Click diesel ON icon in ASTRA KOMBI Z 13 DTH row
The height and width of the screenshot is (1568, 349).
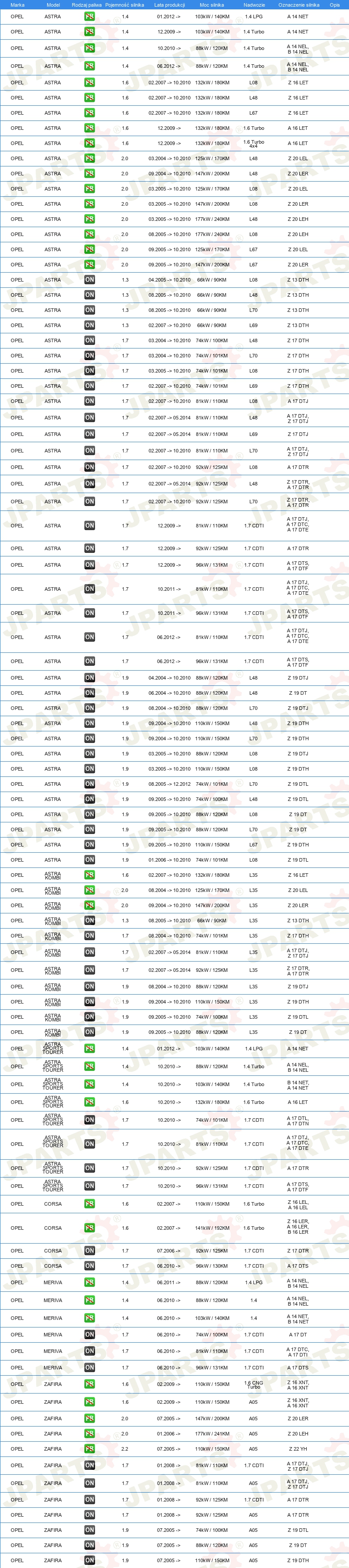90,921
